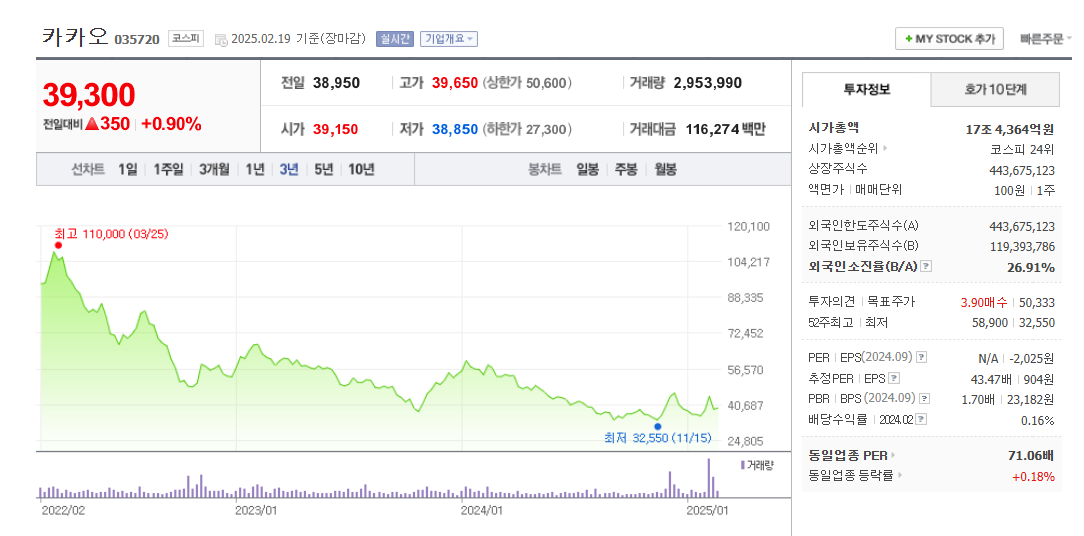Select the 3년 line chart period

pos(289,169)
